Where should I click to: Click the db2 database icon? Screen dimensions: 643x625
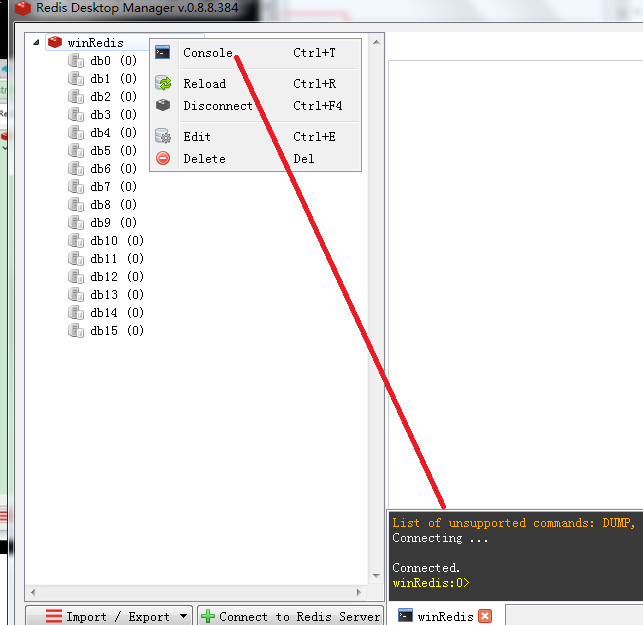click(x=76, y=97)
